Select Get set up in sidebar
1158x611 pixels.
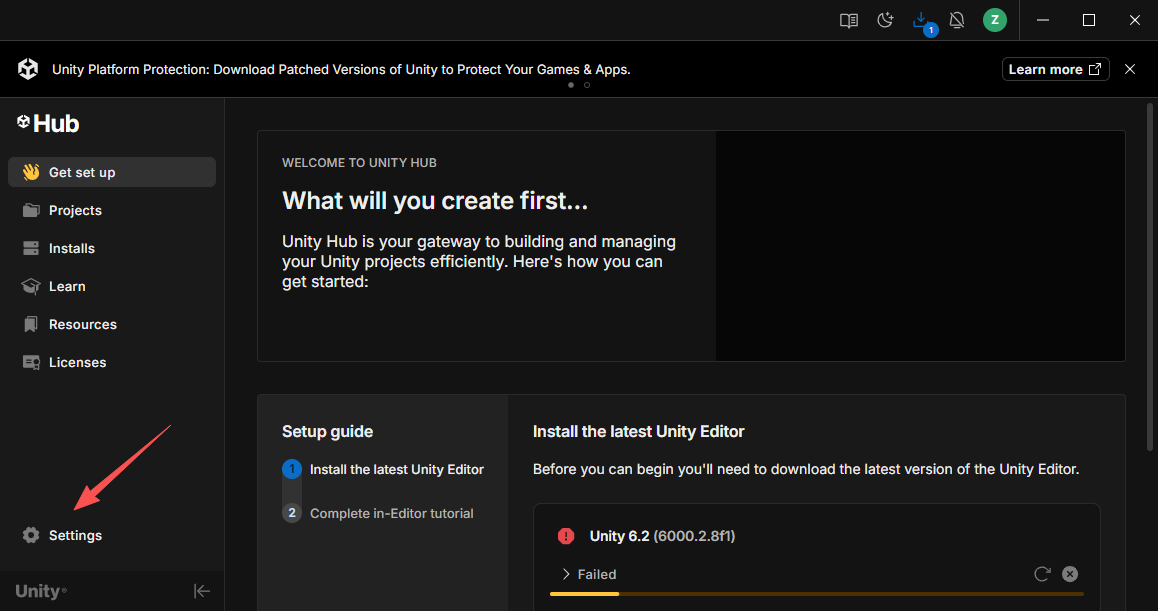tap(112, 172)
